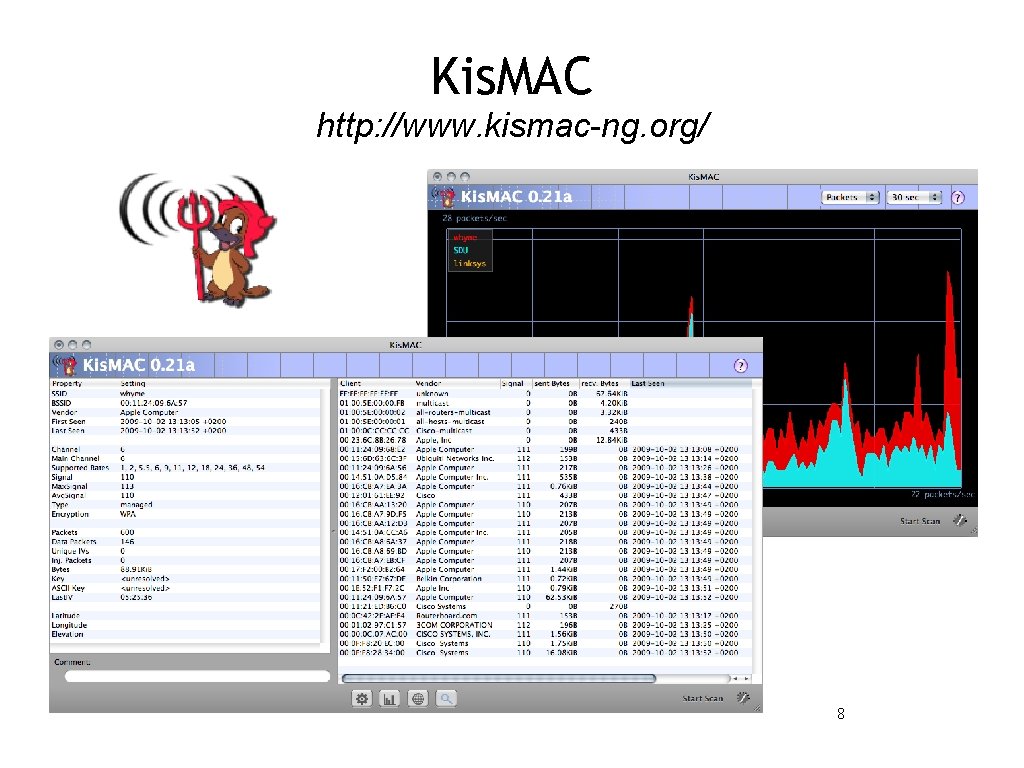Select the Inj. Packets property row
This screenshot has height=768, width=1024.
pos(187,560)
